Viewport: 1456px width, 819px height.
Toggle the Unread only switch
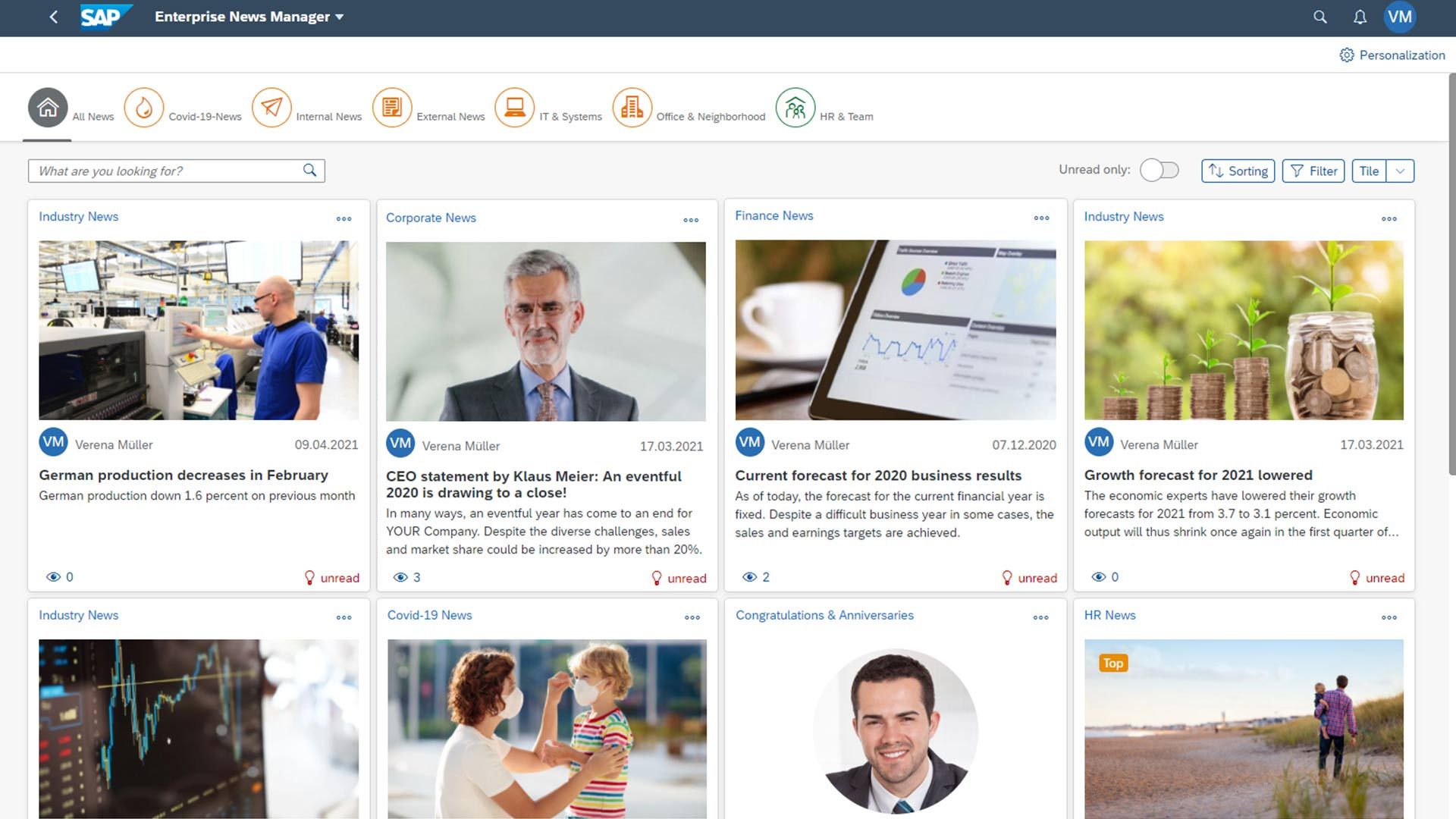1159,170
